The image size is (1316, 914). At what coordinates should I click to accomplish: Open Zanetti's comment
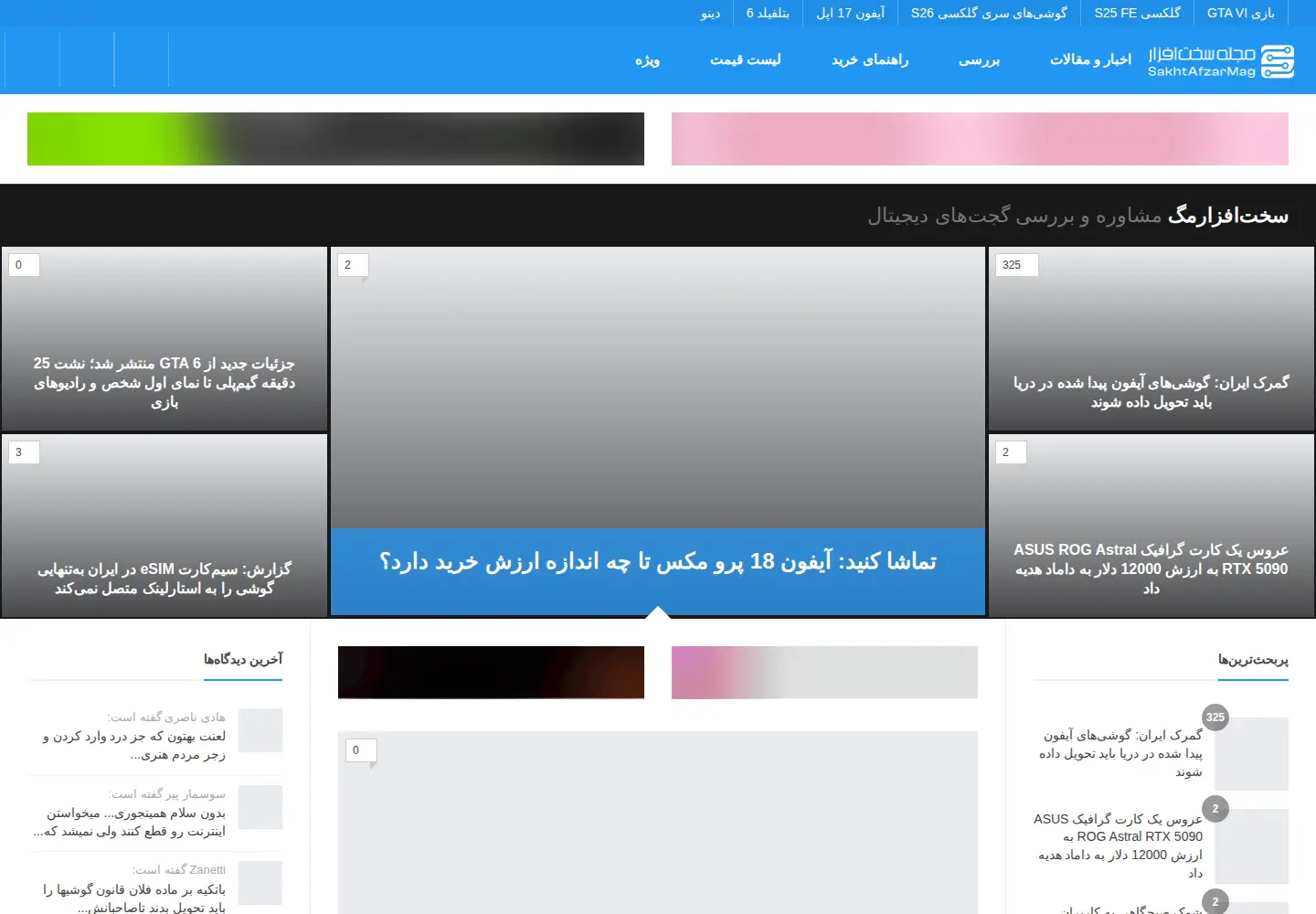click(x=133, y=898)
